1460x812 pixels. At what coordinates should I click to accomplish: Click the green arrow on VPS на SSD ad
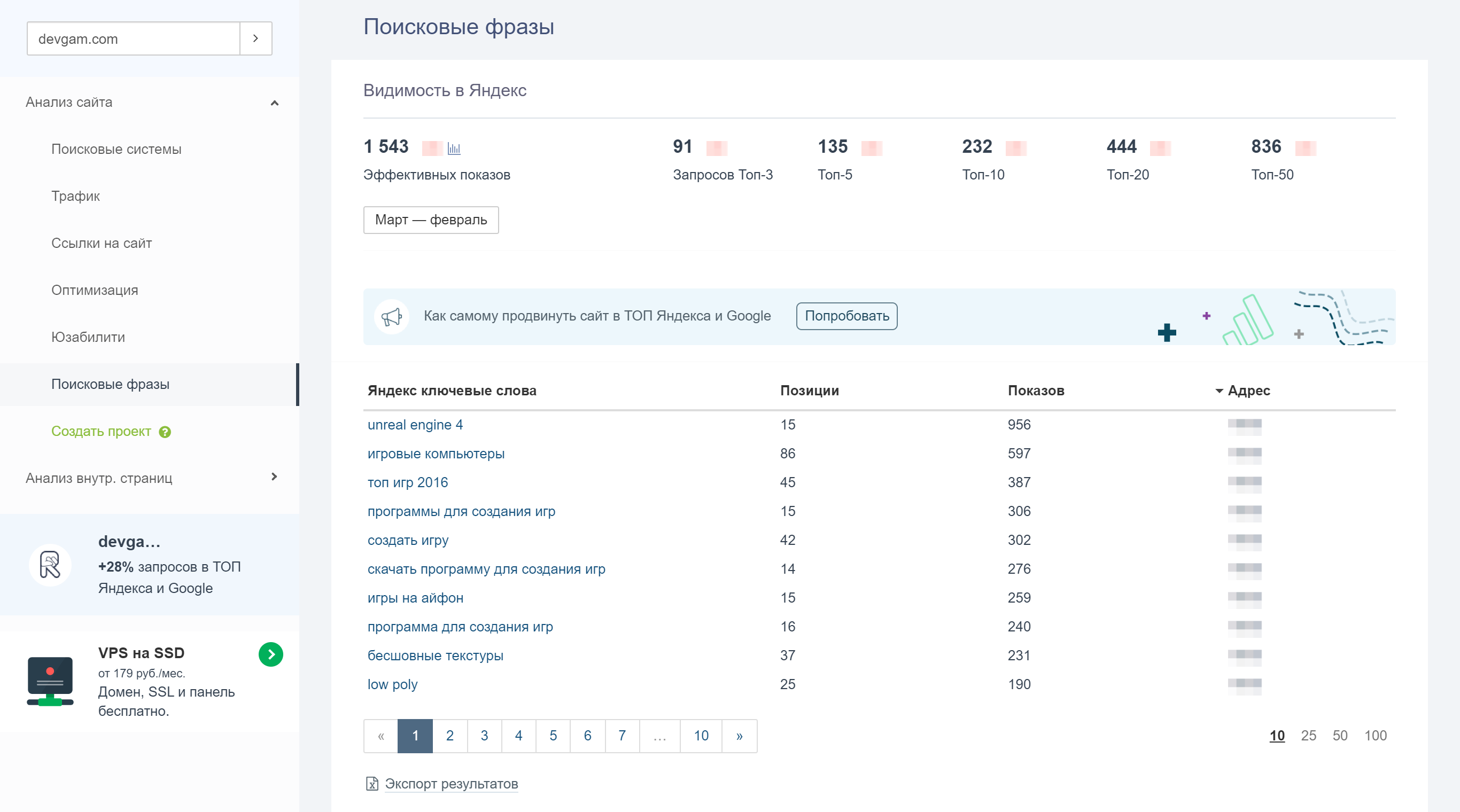point(271,654)
